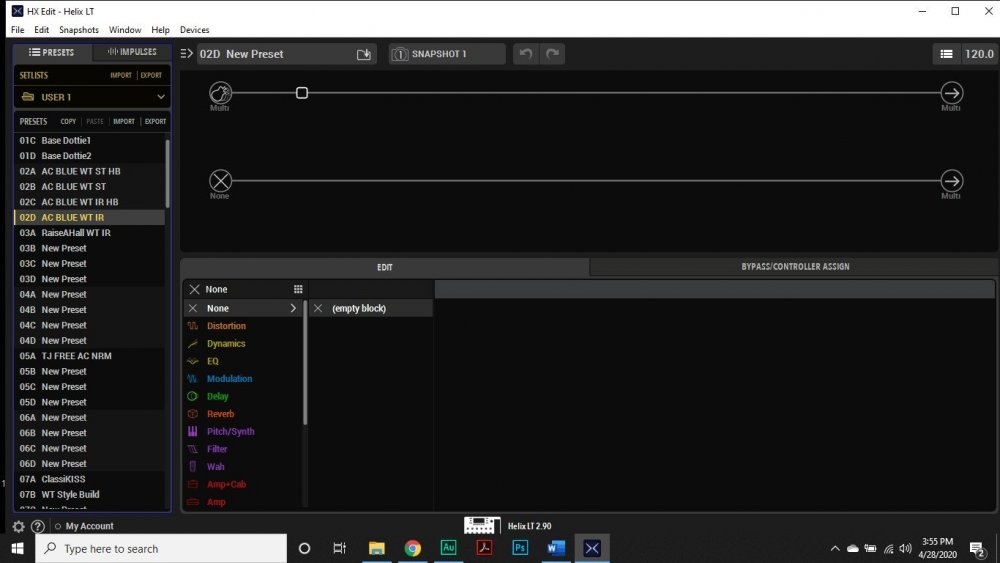Choose the Filter category
Image resolution: width=1000 pixels, height=563 pixels.
tap(244, 449)
